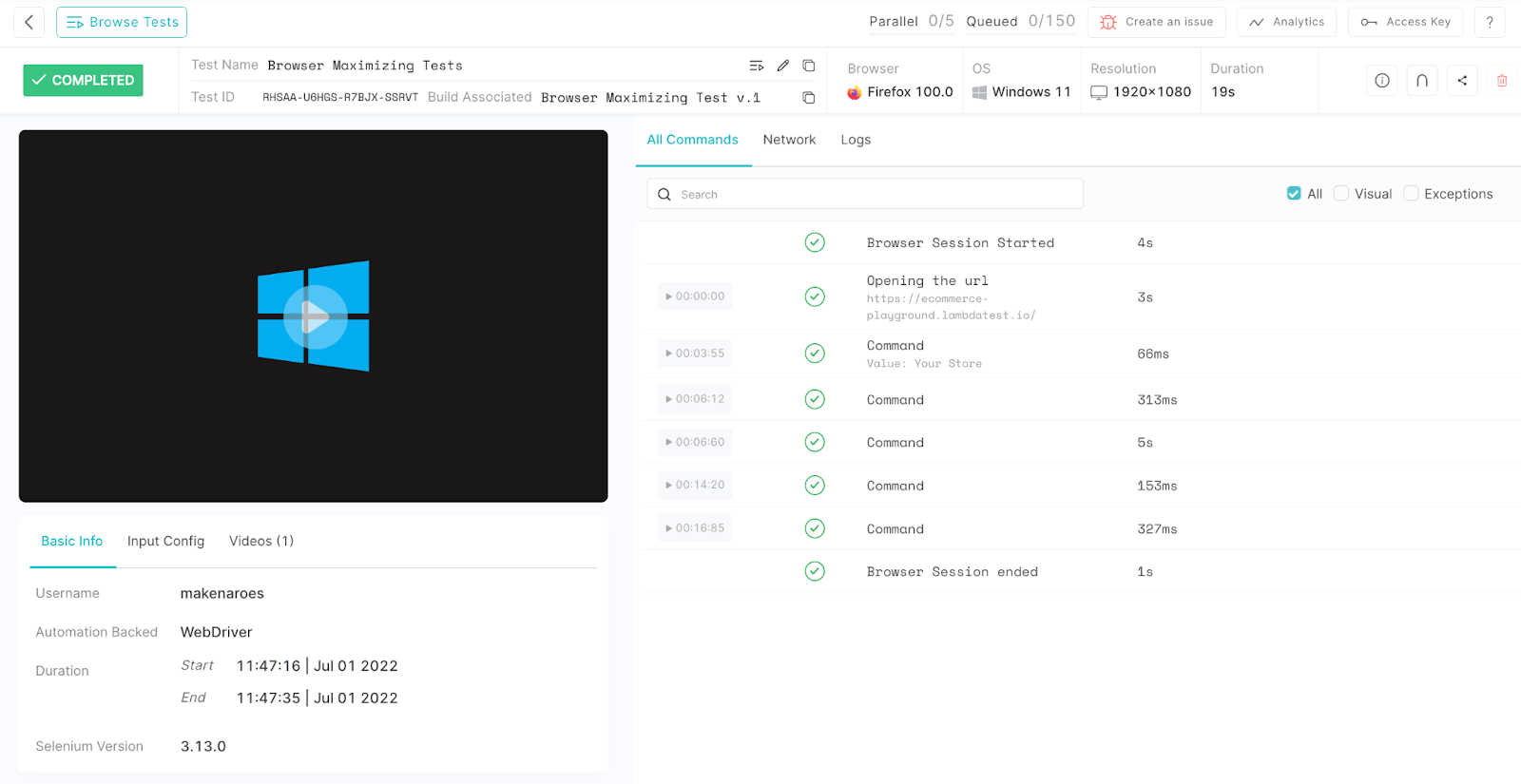Jump to 00:03:55 command timestamp

[x=695, y=354]
